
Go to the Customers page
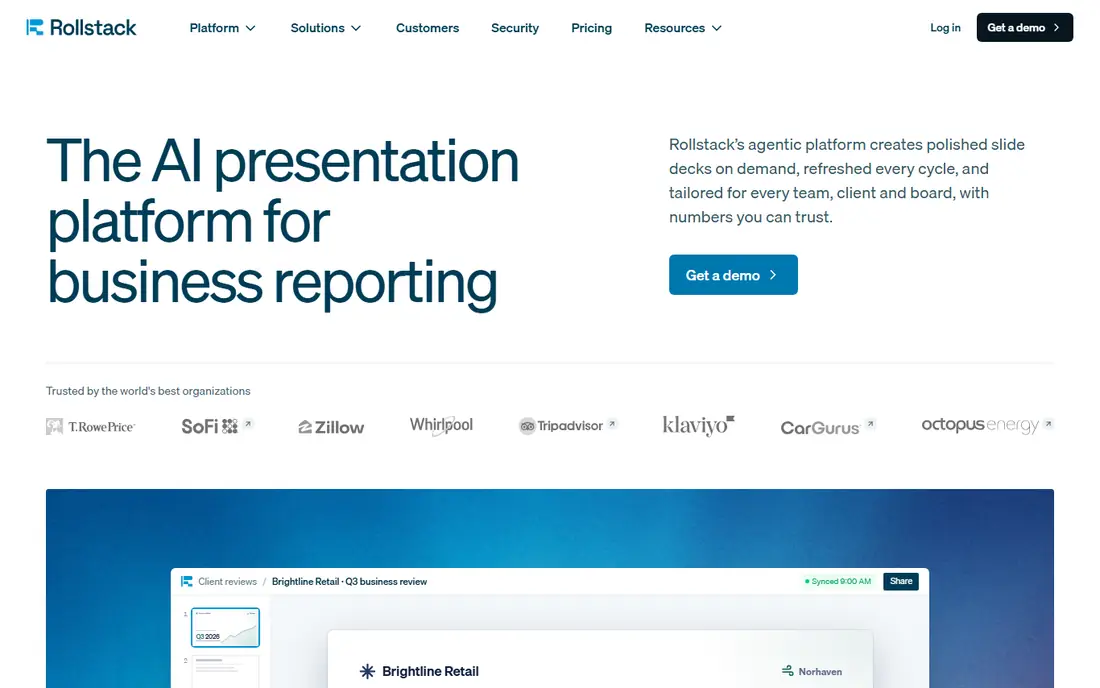[427, 28]
